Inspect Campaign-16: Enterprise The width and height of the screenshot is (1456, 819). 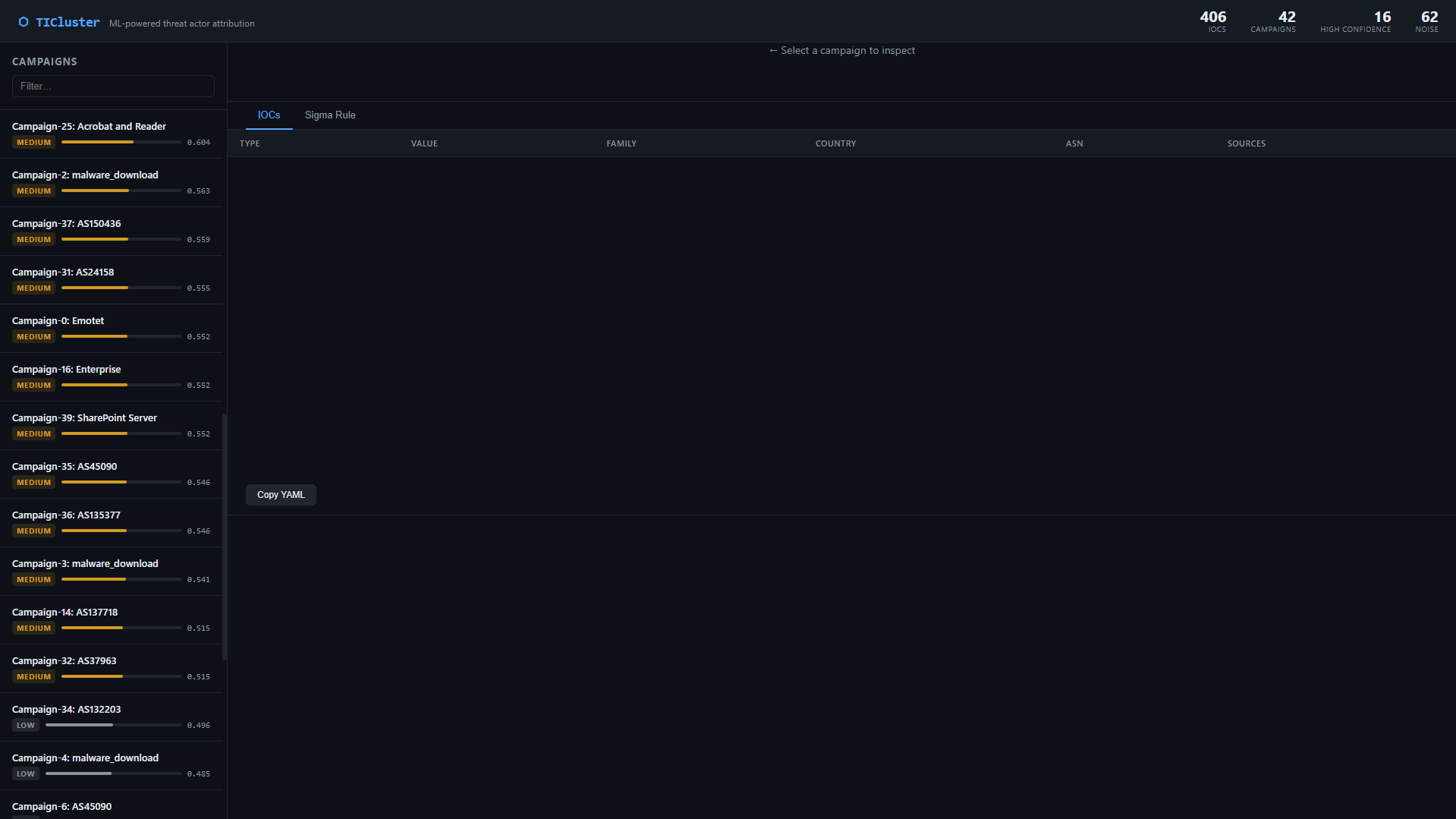click(111, 377)
